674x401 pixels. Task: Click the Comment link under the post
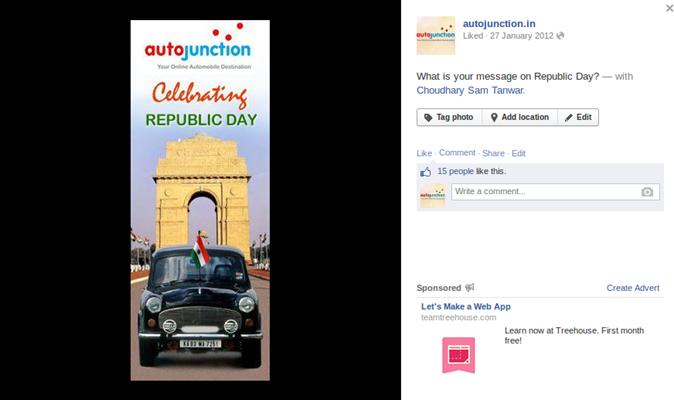coord(457,153)
